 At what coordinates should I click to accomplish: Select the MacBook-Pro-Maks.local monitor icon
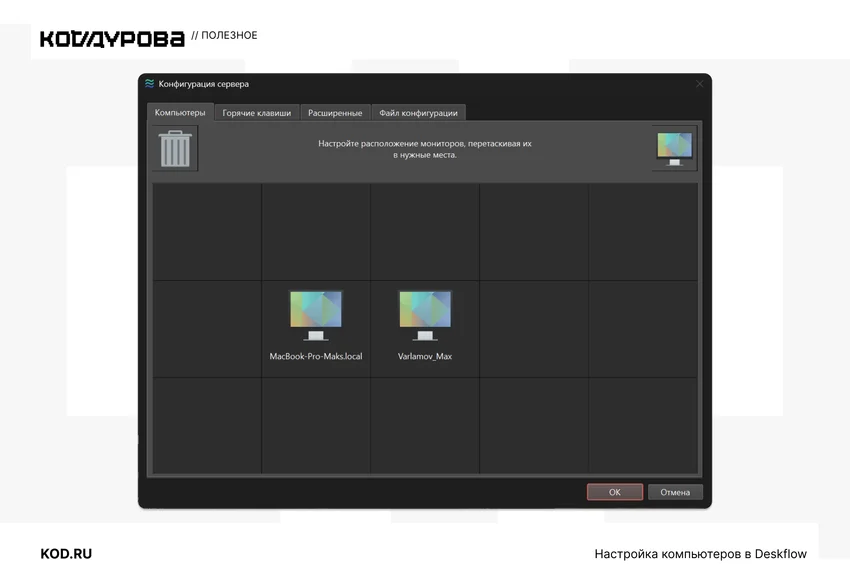click(x=316, y=316)
